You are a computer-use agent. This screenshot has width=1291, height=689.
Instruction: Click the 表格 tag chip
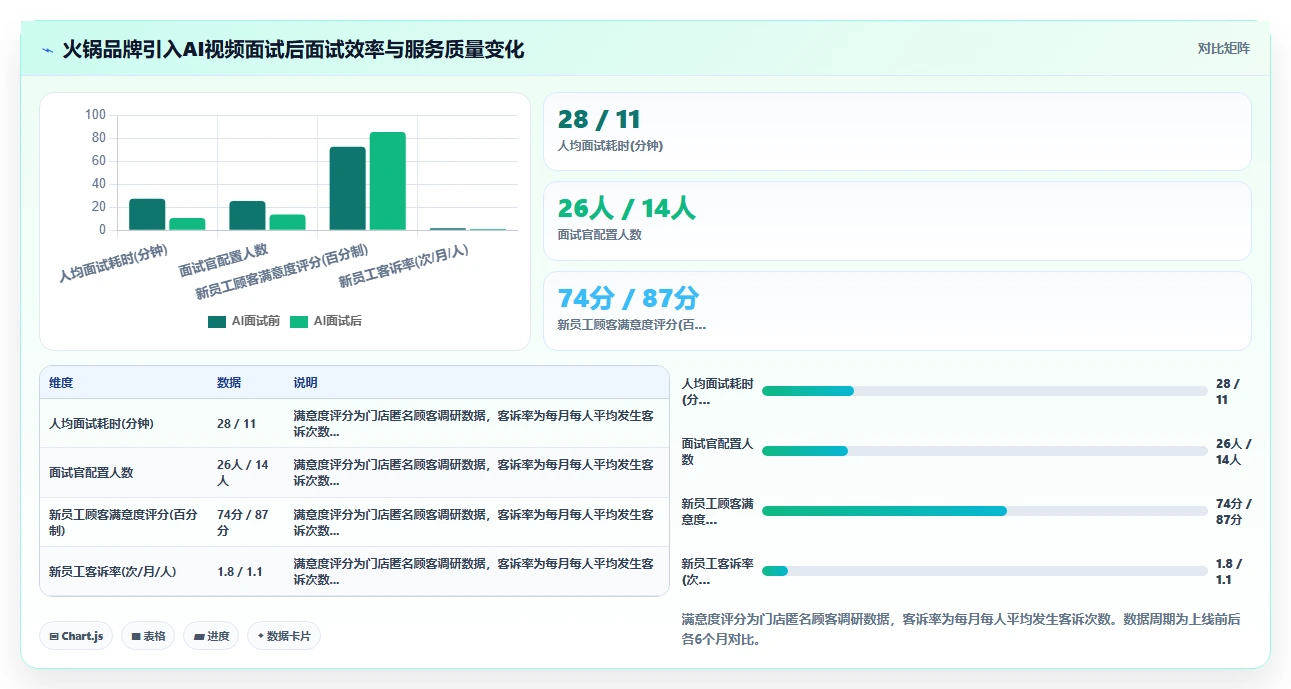click(x=148, y=636)
